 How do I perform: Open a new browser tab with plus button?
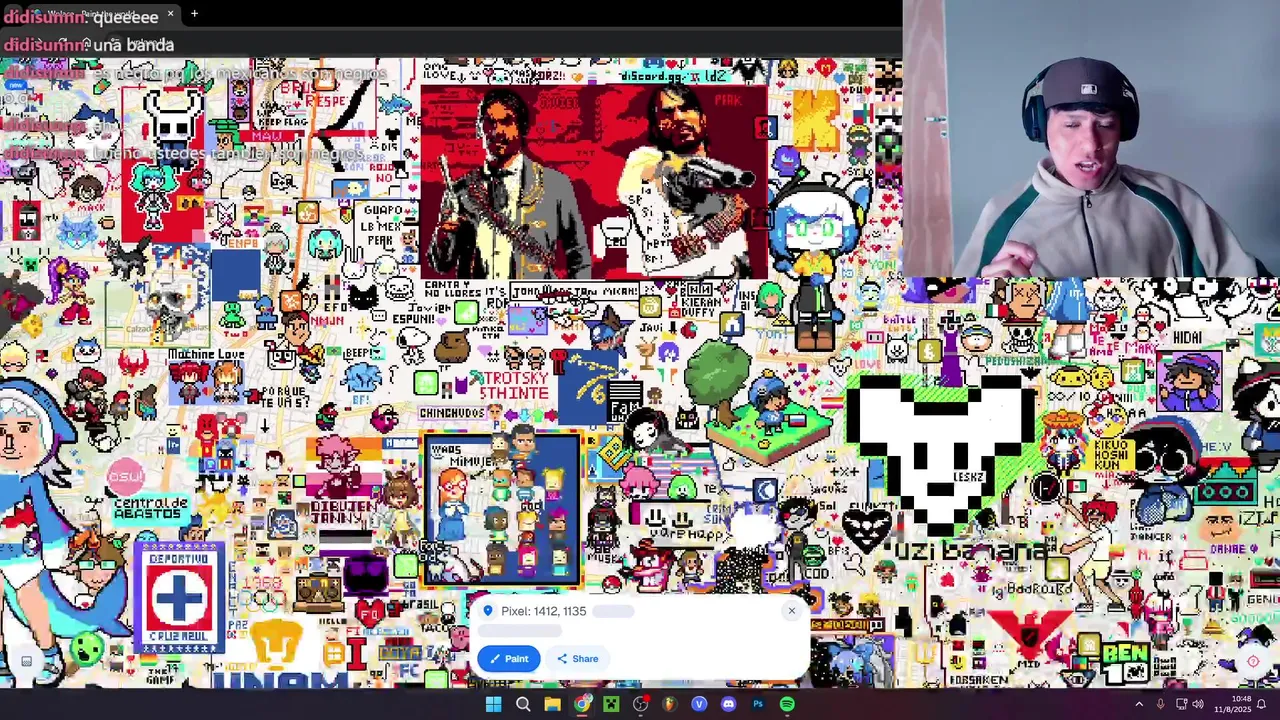[194, 14]
